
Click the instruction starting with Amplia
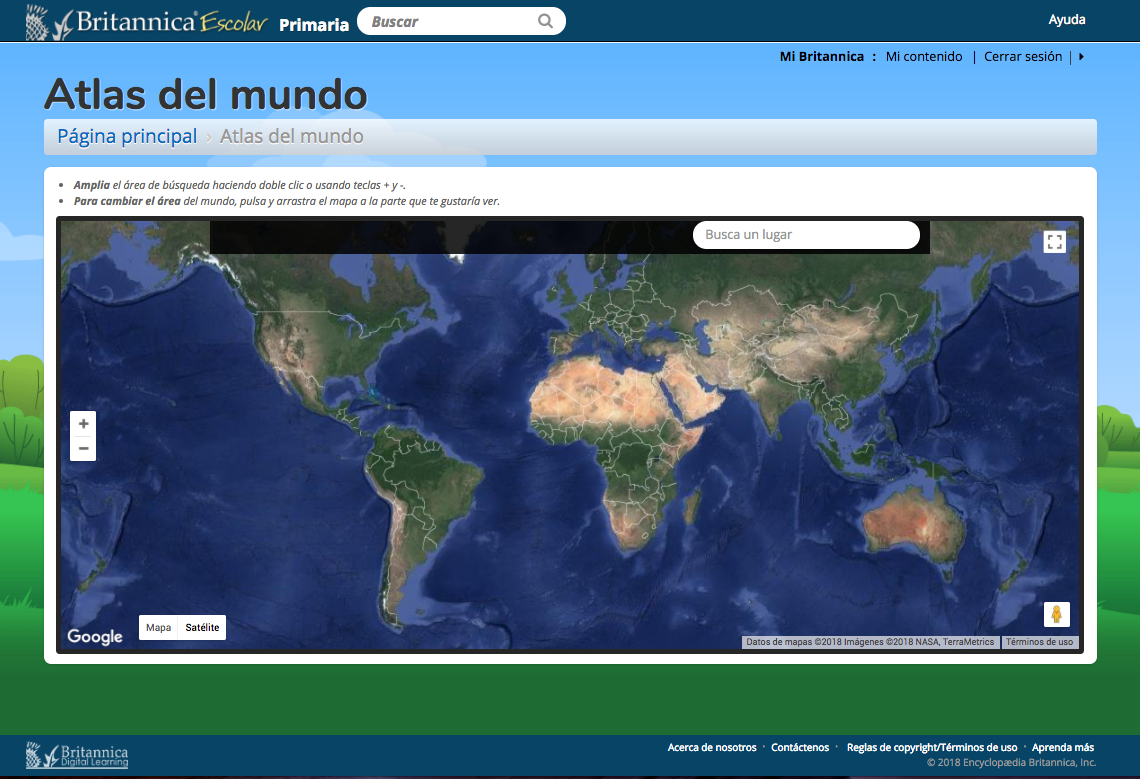tap(239, 185)
